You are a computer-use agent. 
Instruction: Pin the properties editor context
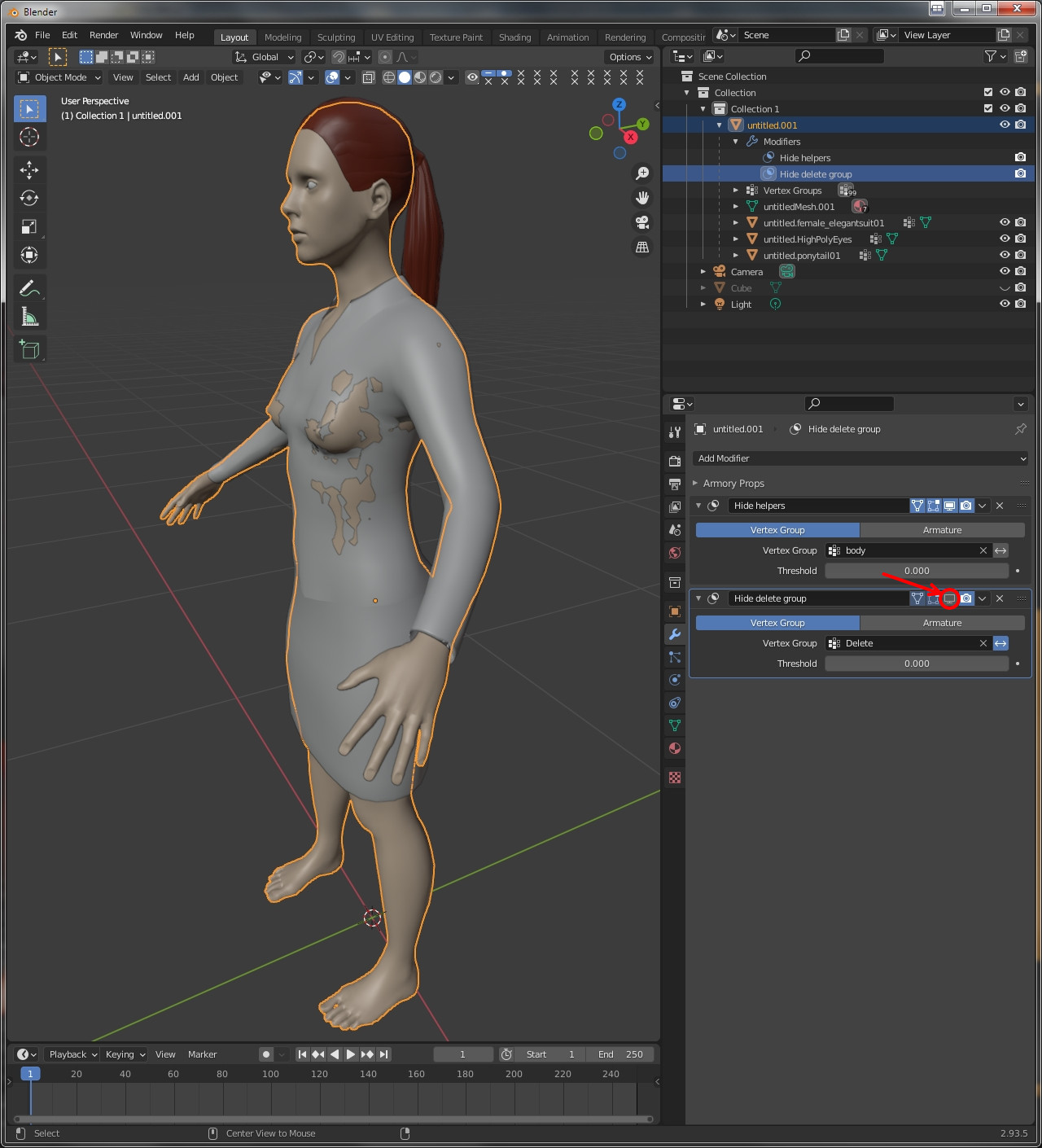click(x=1021, y=429)
